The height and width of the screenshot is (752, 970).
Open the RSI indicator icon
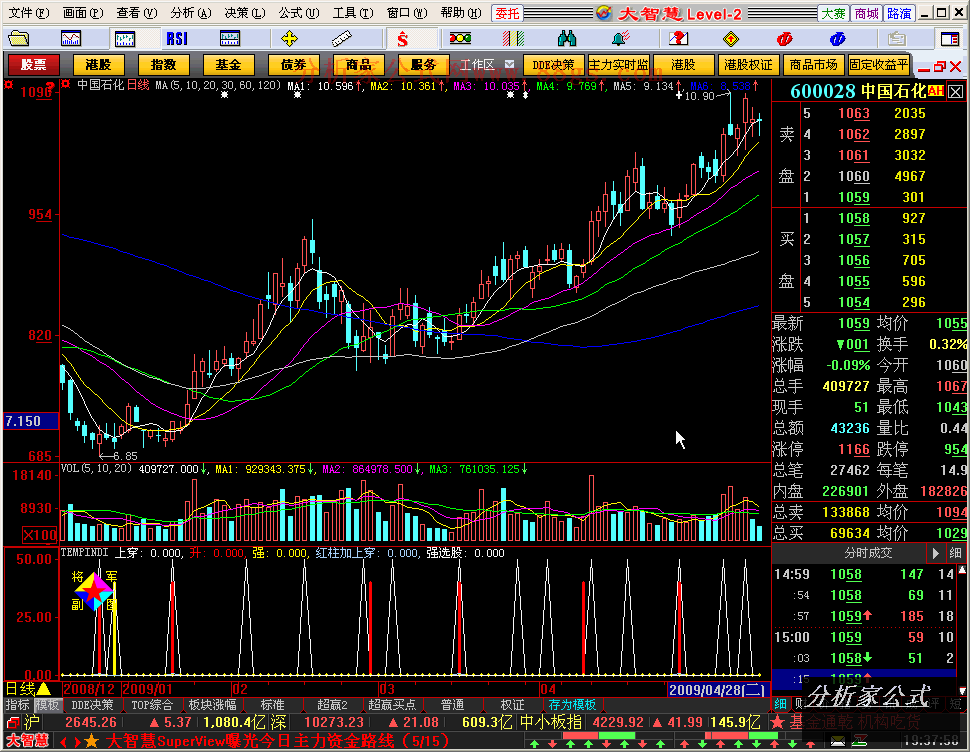(177, 39)
